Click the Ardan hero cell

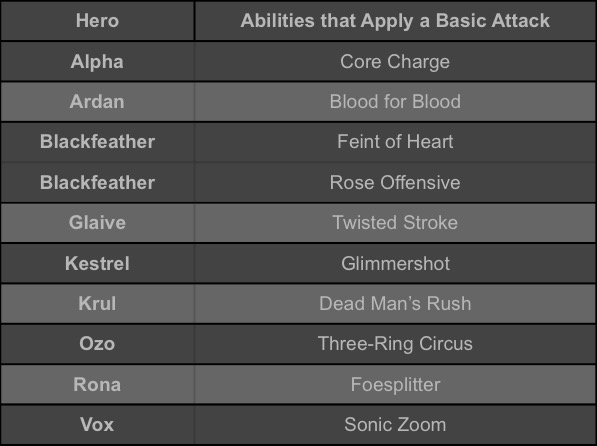(x=97, y=102)
